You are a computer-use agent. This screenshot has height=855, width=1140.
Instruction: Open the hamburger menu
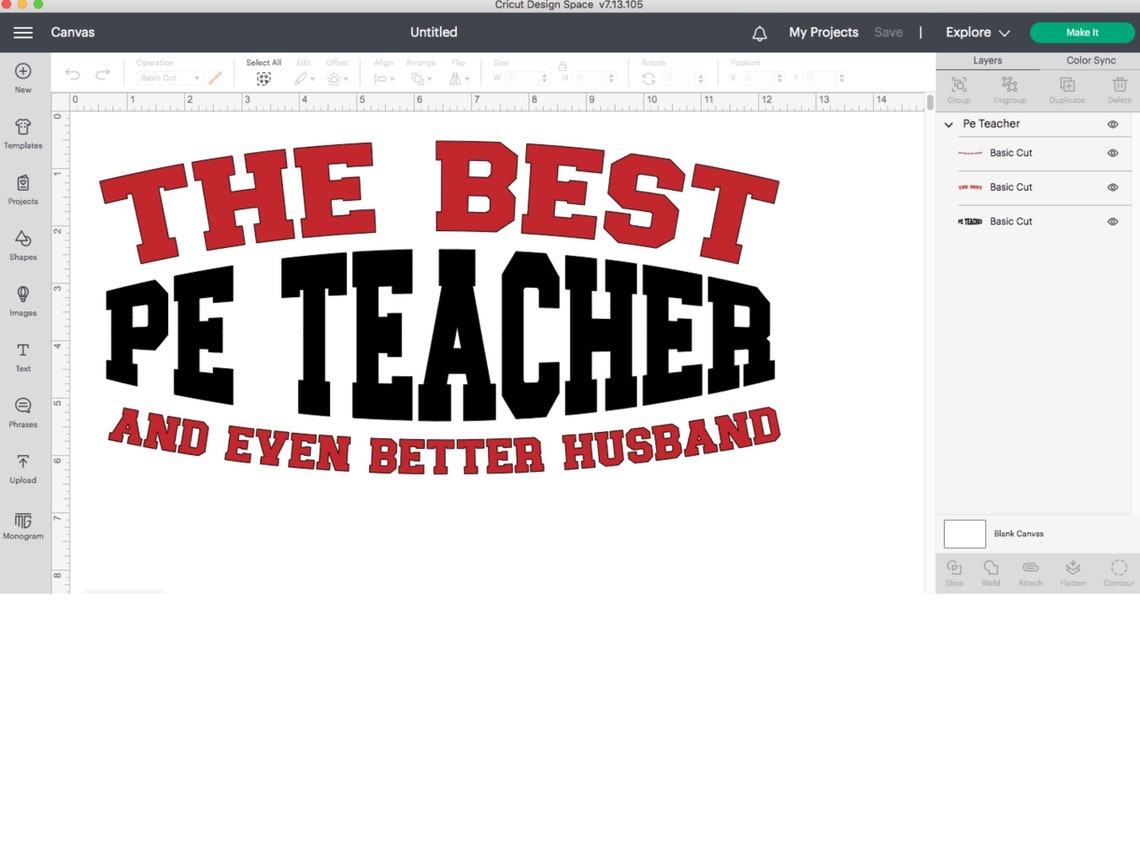tap(23, 32)
